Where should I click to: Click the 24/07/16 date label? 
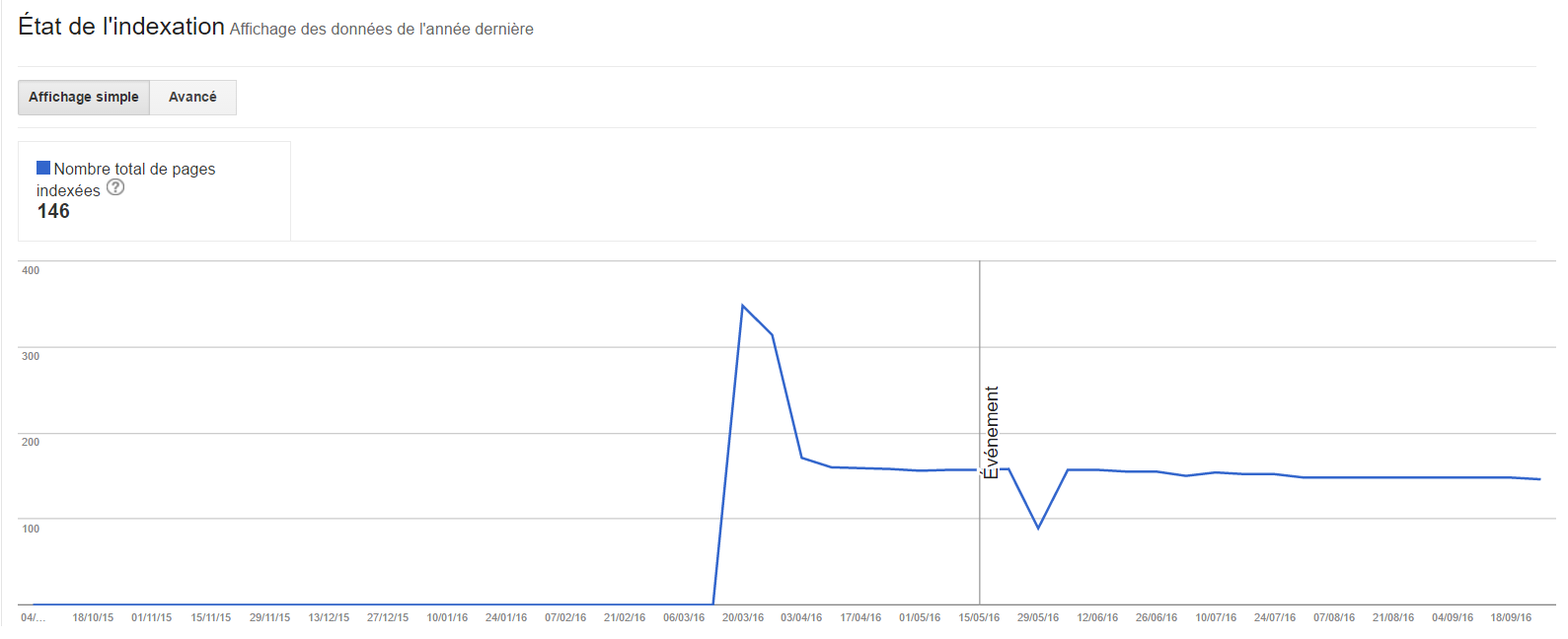[1275, 617]
